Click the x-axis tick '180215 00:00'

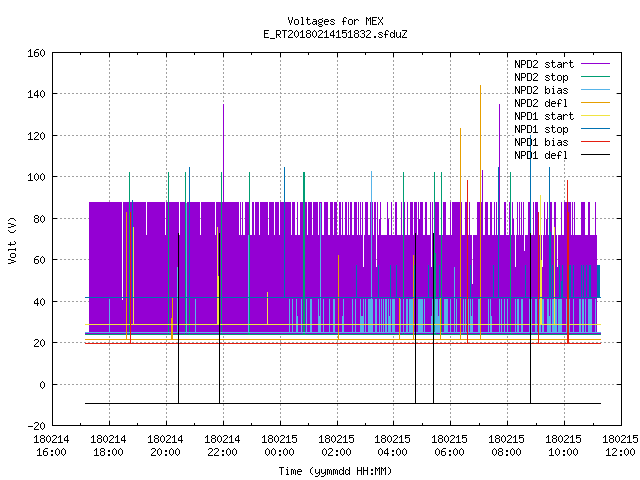point(279,446)
